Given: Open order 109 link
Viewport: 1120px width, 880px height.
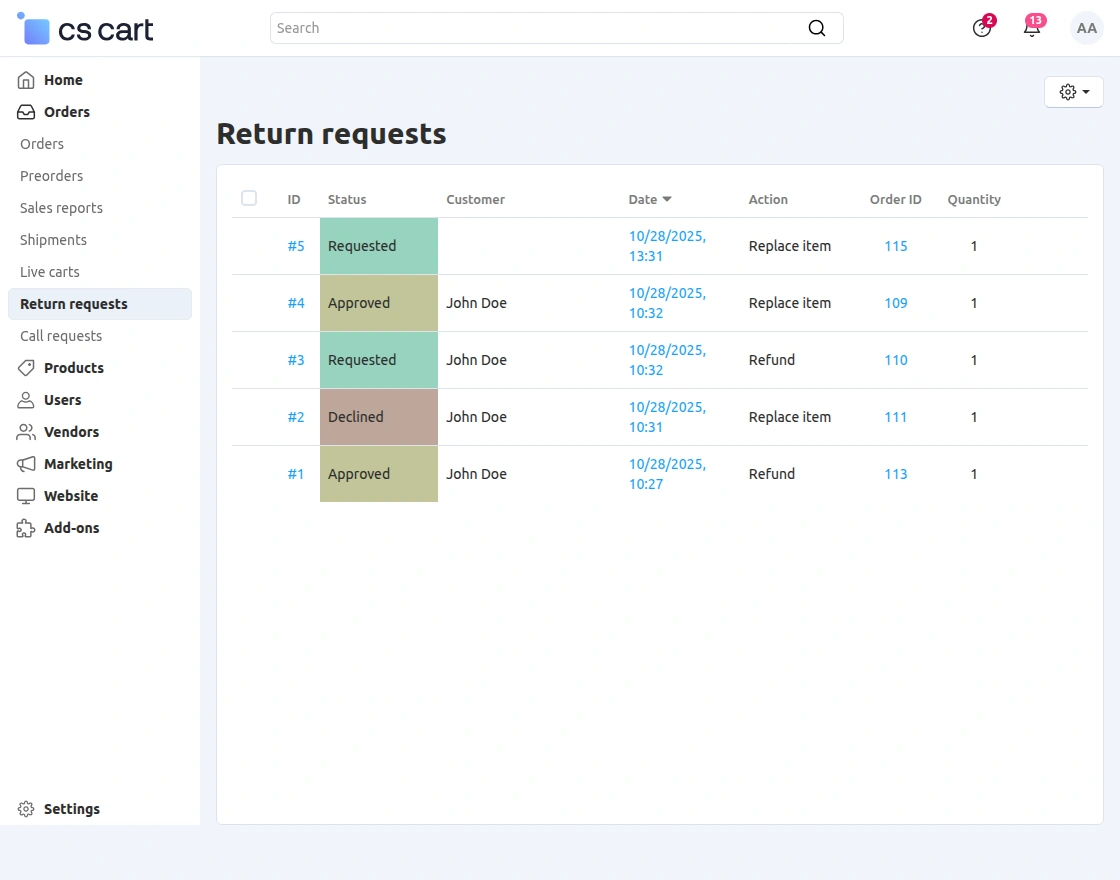Looking at the screenshot, I should coord(896,303).
